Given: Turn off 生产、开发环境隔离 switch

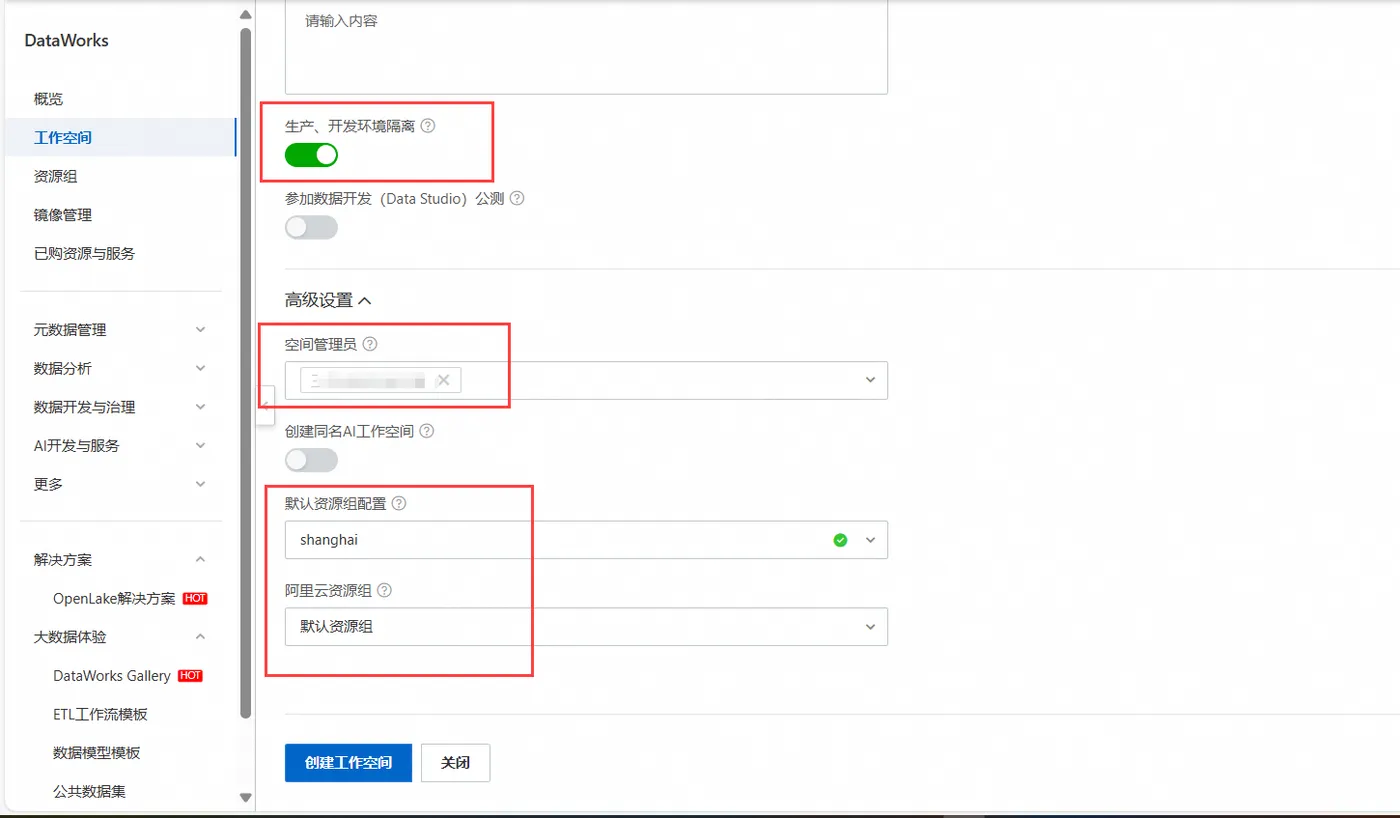Looking at the screenshot, I should [x=311, y=155].
